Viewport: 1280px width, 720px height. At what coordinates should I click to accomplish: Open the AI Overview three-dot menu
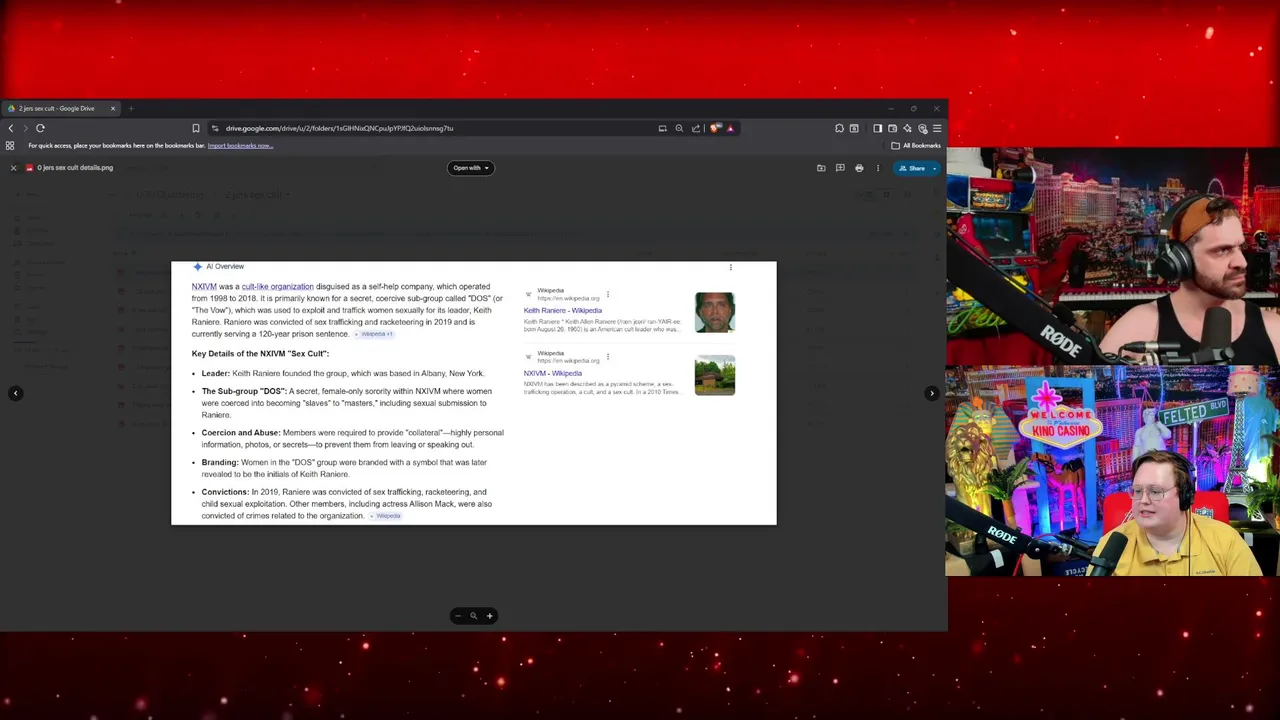731,267
